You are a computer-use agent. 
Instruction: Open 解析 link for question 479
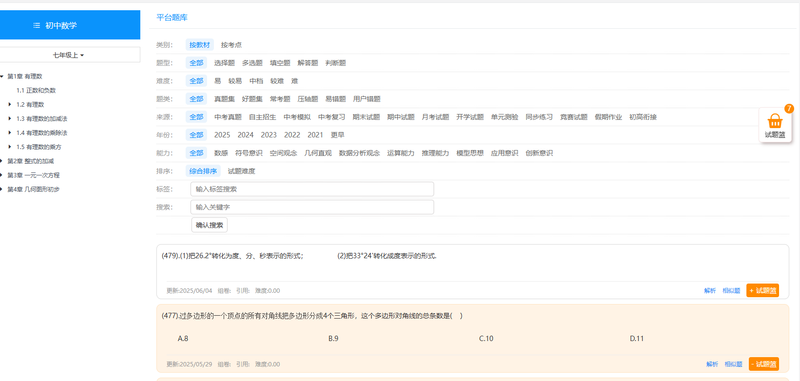(710, 291)
